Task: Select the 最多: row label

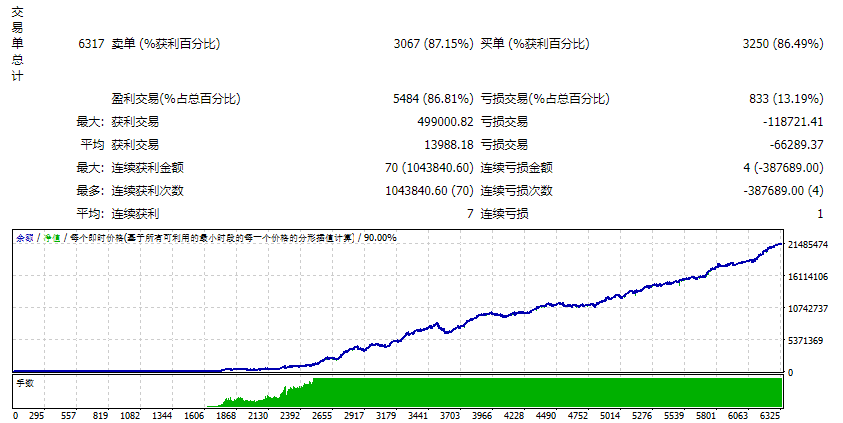Action: coord(90,191)
